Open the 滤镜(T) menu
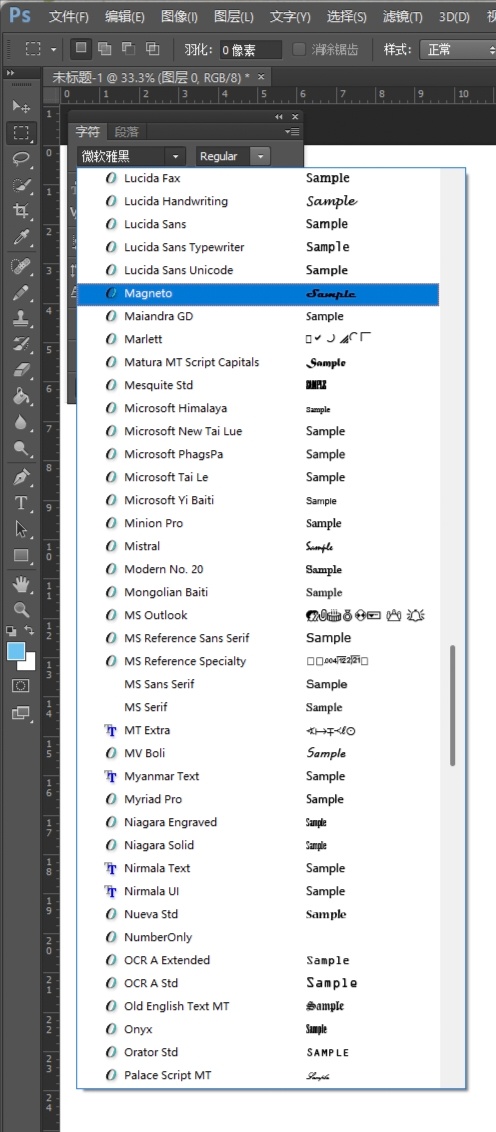The image size is (496, 1132). [x=402, y=17]
